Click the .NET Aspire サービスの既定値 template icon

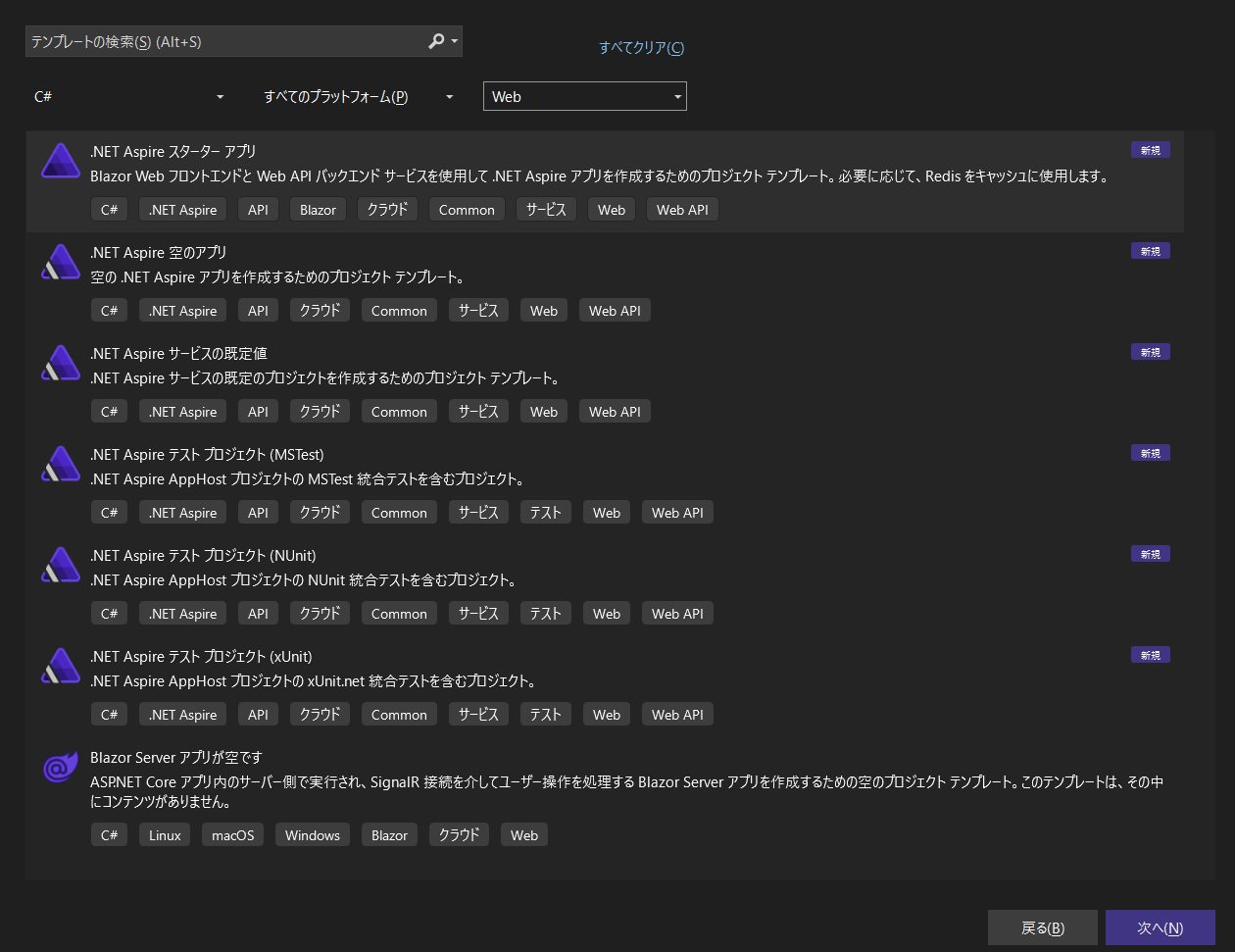[61, 363]
